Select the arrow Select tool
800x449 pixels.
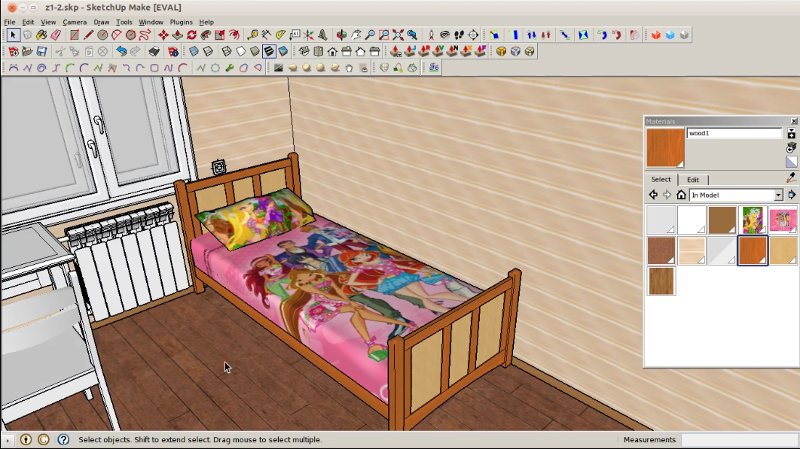(x=13, y=35)
